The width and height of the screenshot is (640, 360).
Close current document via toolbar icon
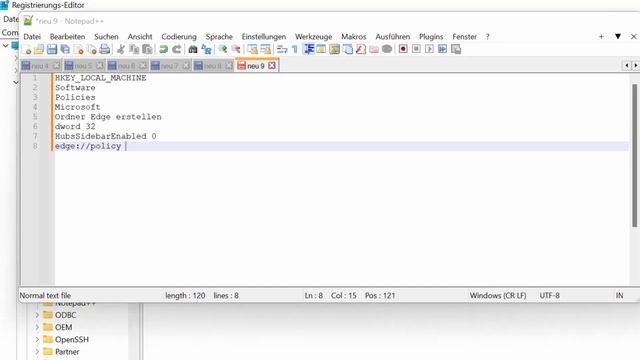(x=79, y=50)
